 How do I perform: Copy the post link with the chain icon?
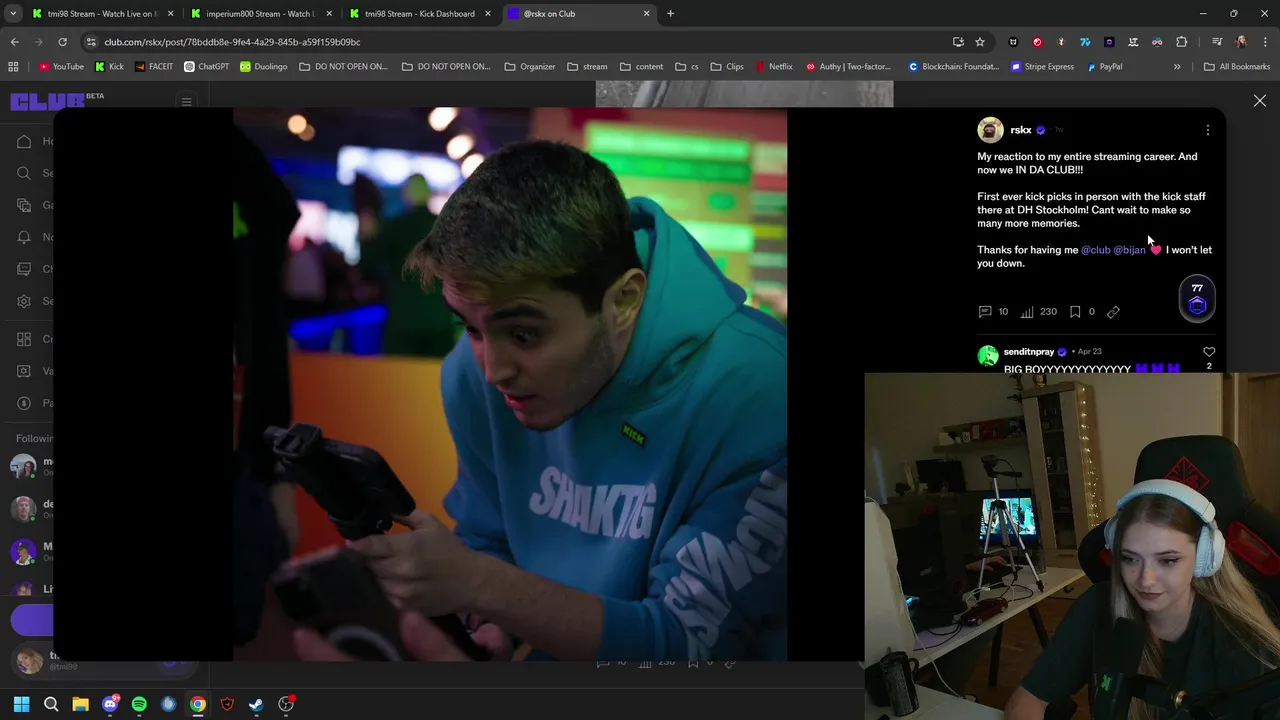1113,311
